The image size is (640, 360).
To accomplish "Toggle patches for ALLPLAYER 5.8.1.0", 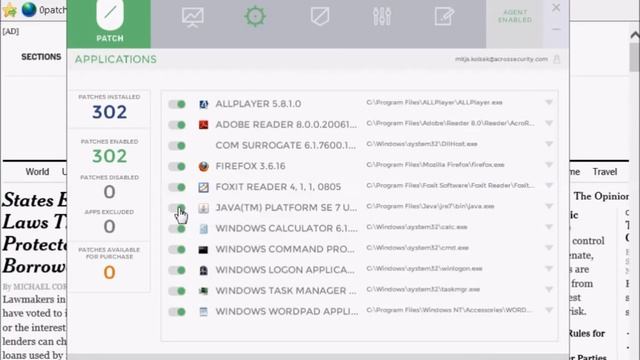I will coord(177,104).
